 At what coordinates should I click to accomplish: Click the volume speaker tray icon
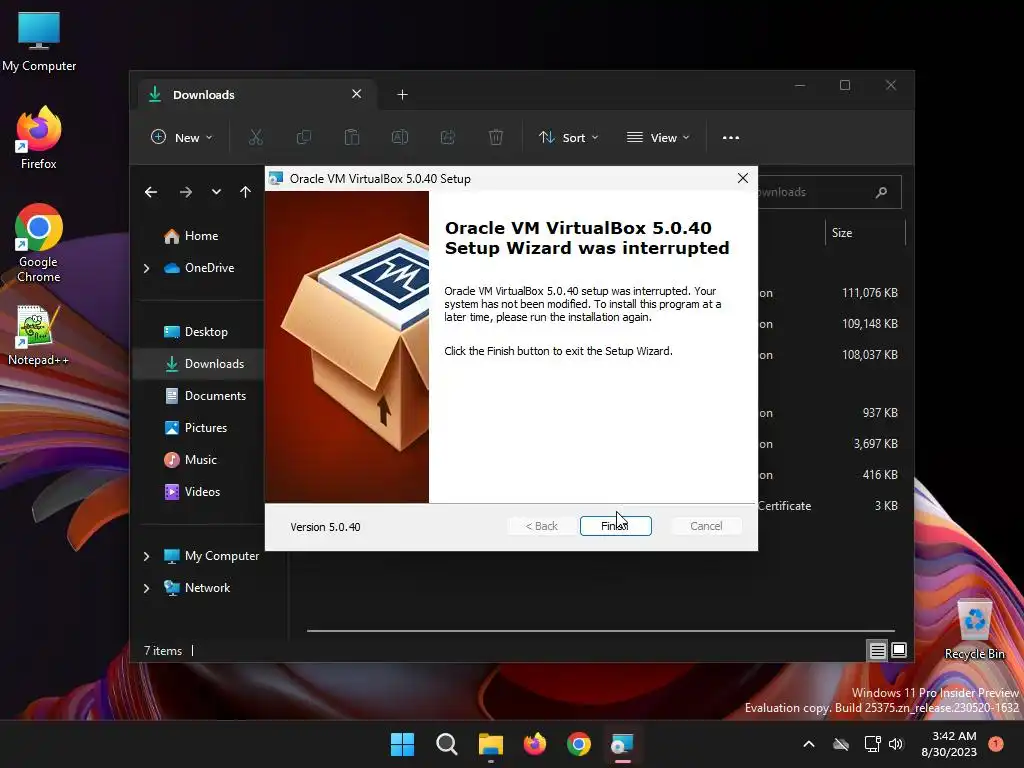point(896,744)
